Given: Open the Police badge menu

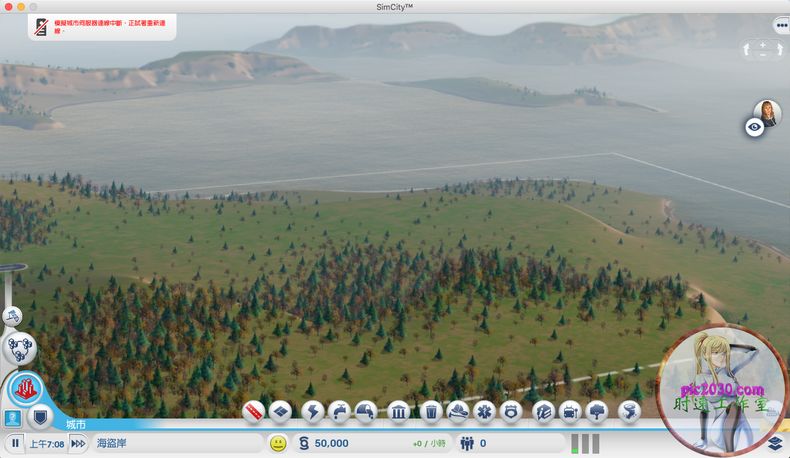Looking at the screenshot, I should click(x=511, y=412).
